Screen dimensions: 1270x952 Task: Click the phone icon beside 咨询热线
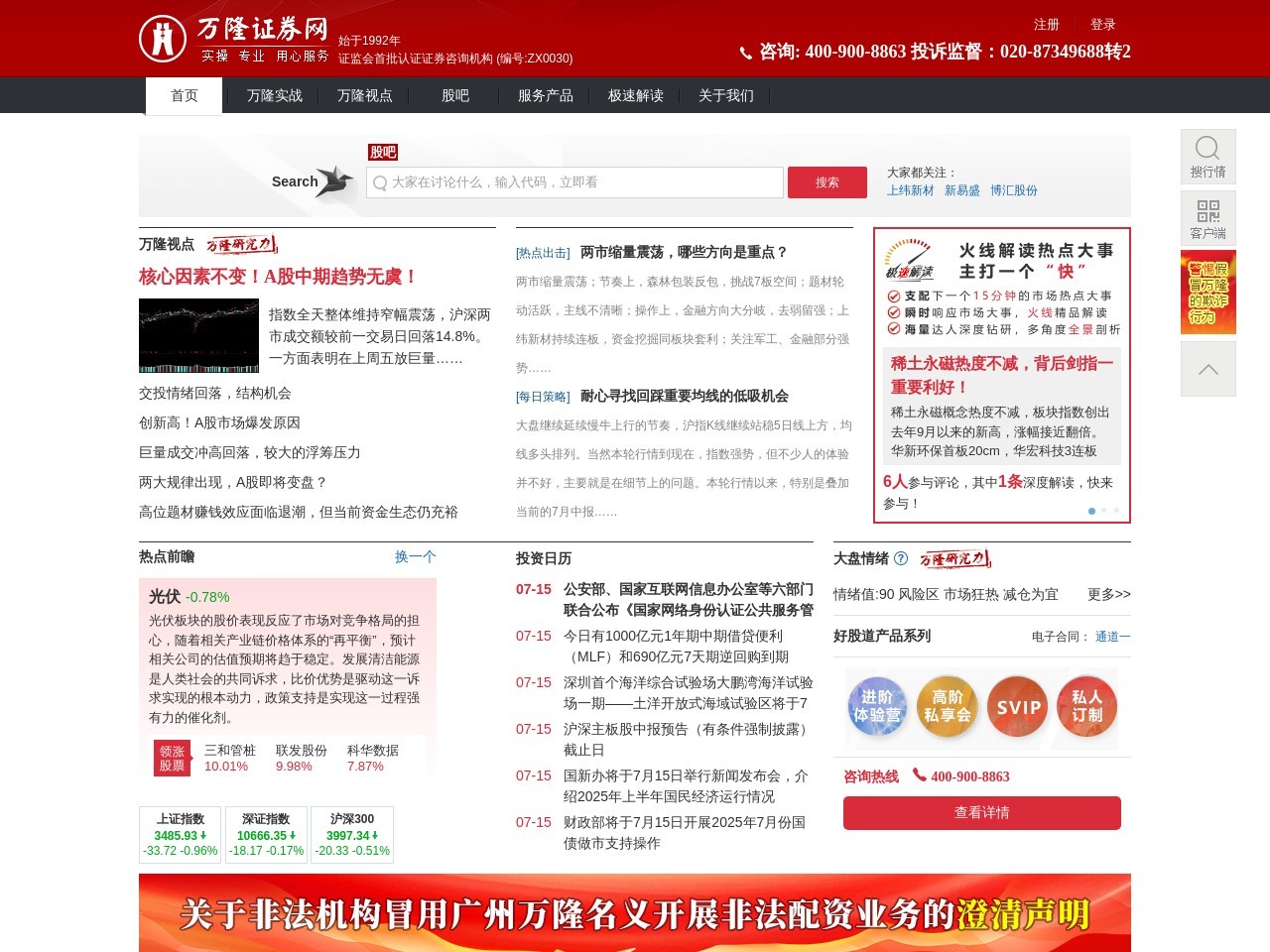[919, 776]
